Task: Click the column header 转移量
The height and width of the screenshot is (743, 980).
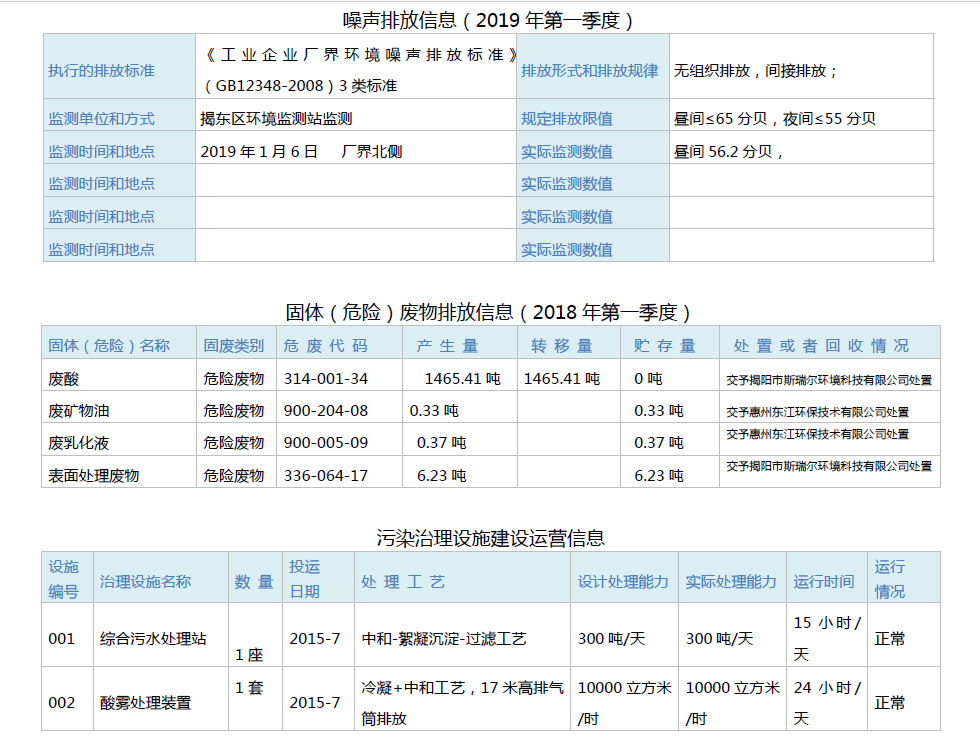Action: click(562, 346)
